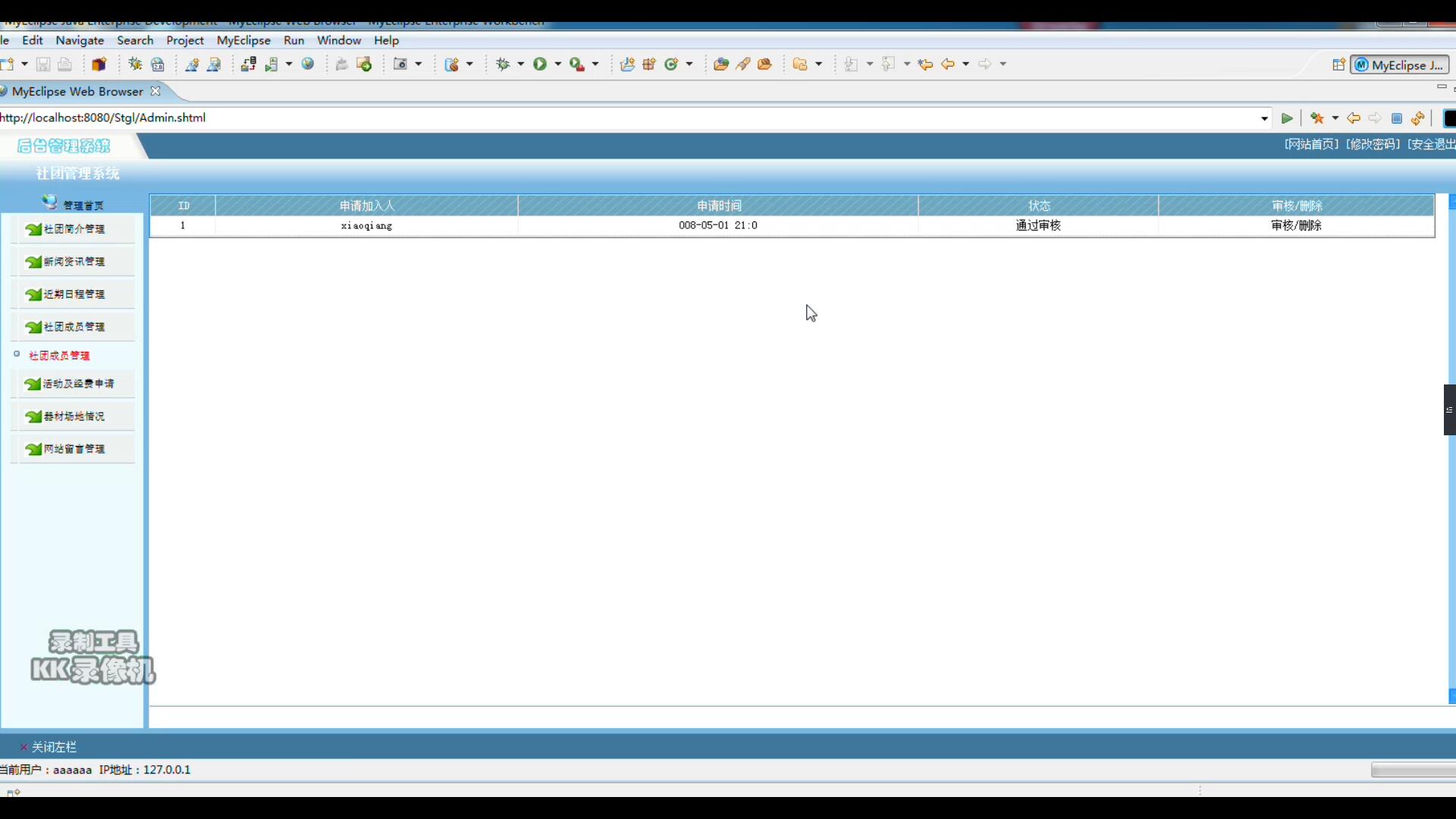Click the Open Perspective icon
The height and width of the screenshot is (819, 1456).
coord(1339,65)
